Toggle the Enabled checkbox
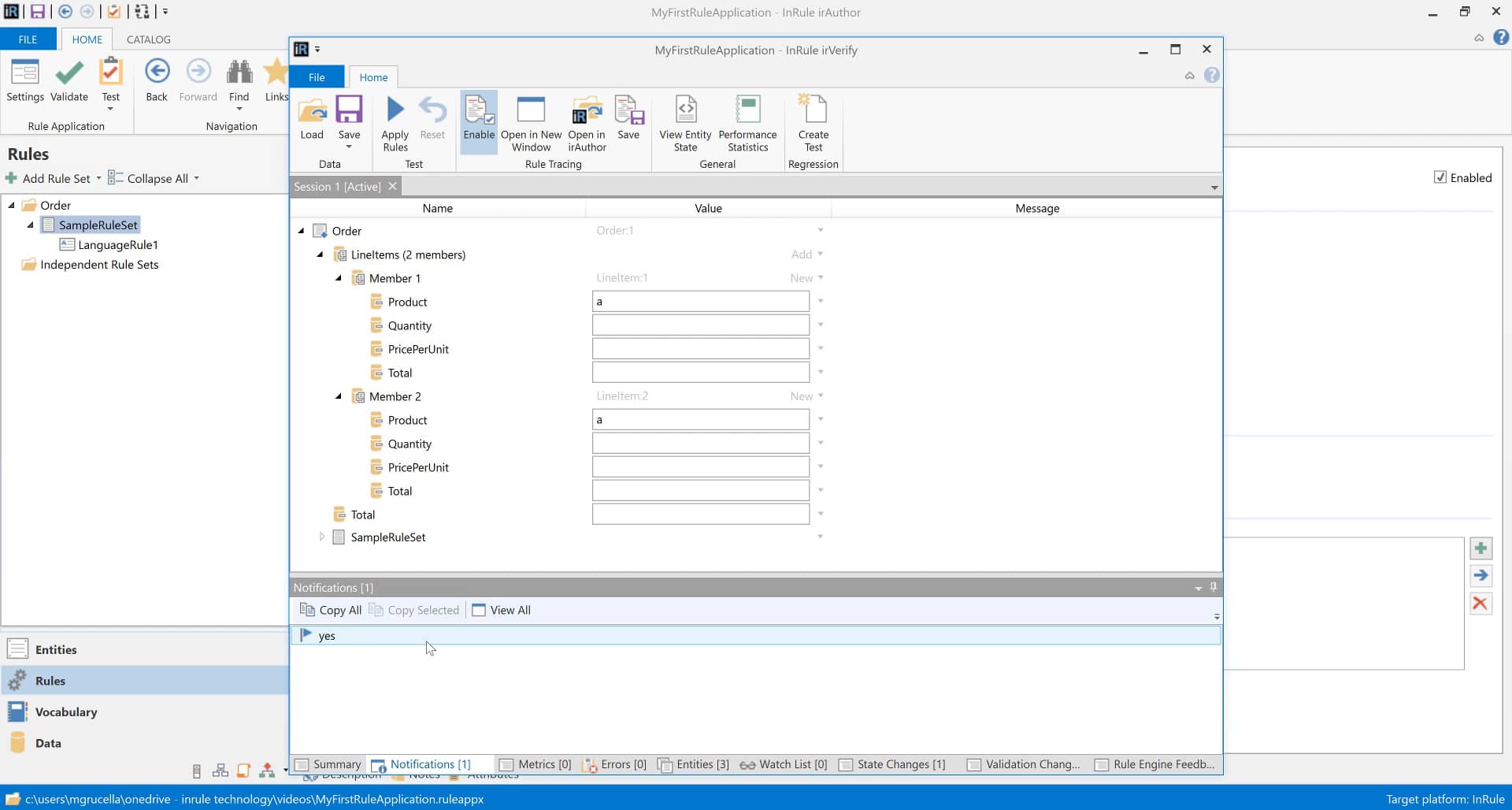The width and height of the screenshot is (1512, 810). (x=1440, y=177)
